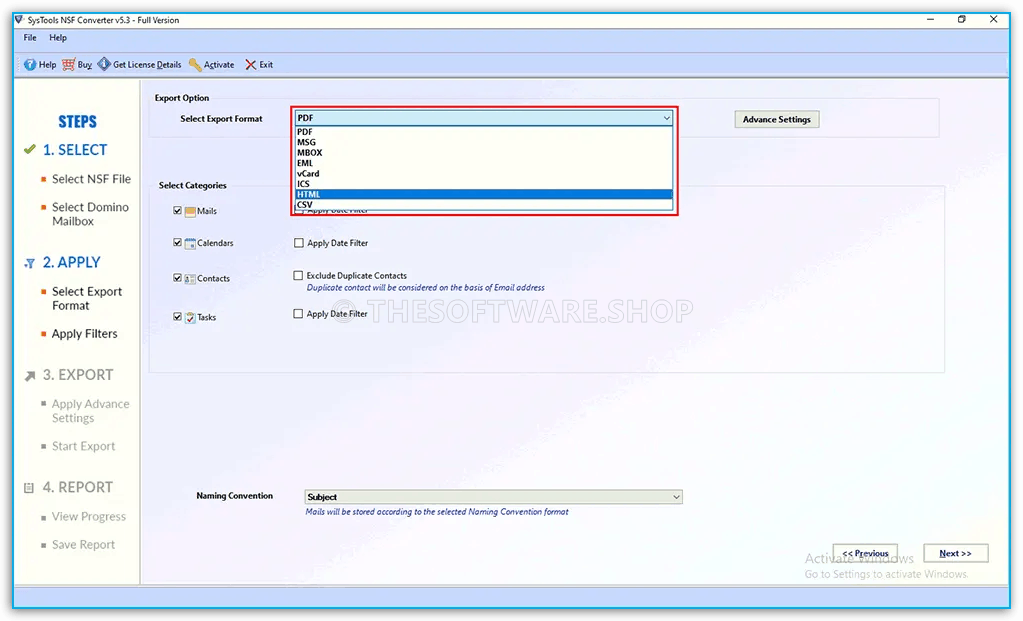This screenshot has height=621, width=1023.
Task: Choose CSV from the export format list
Action: 483,205
